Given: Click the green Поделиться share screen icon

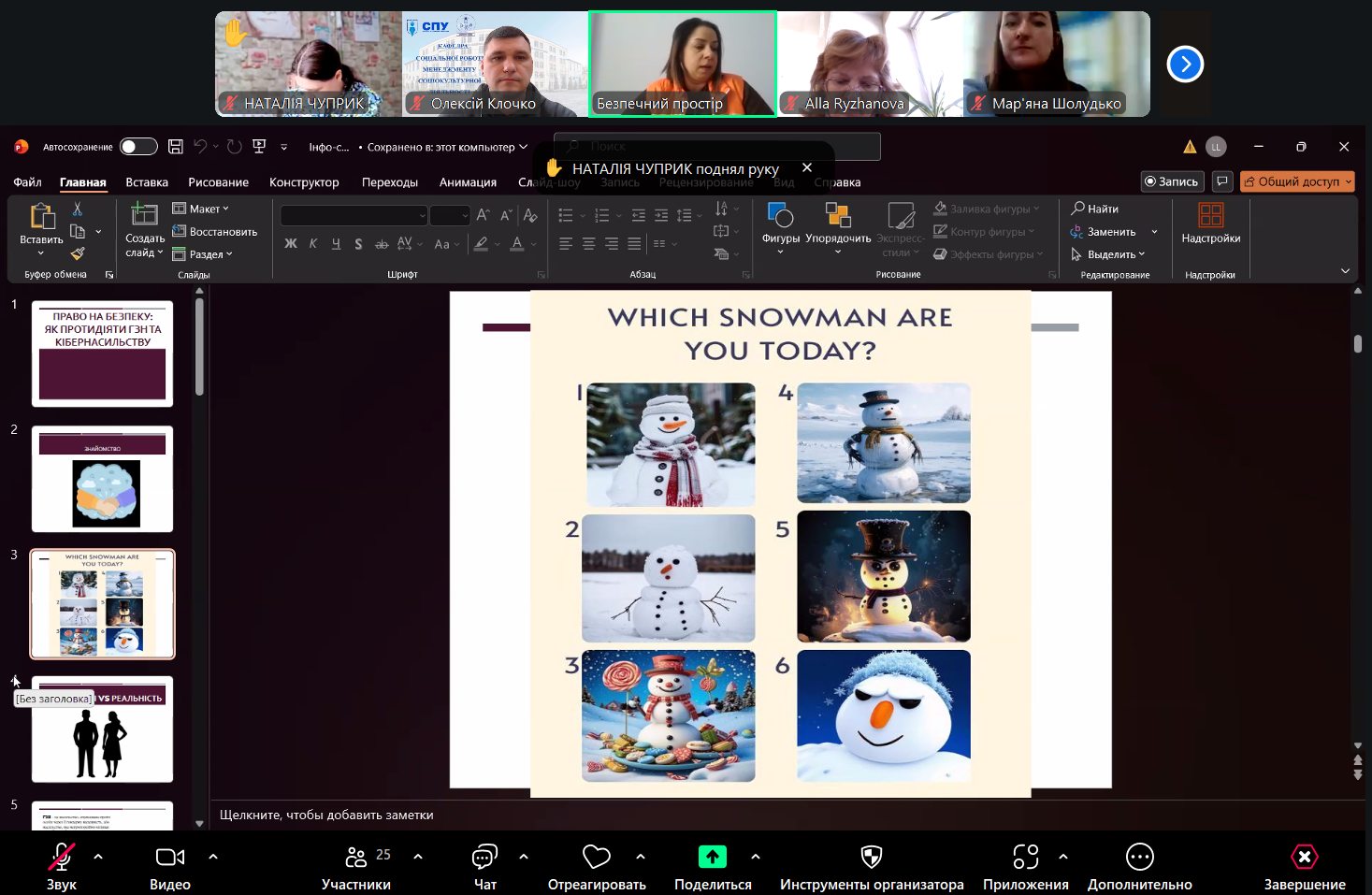Looking at the screenshot, I should (713, 857).
